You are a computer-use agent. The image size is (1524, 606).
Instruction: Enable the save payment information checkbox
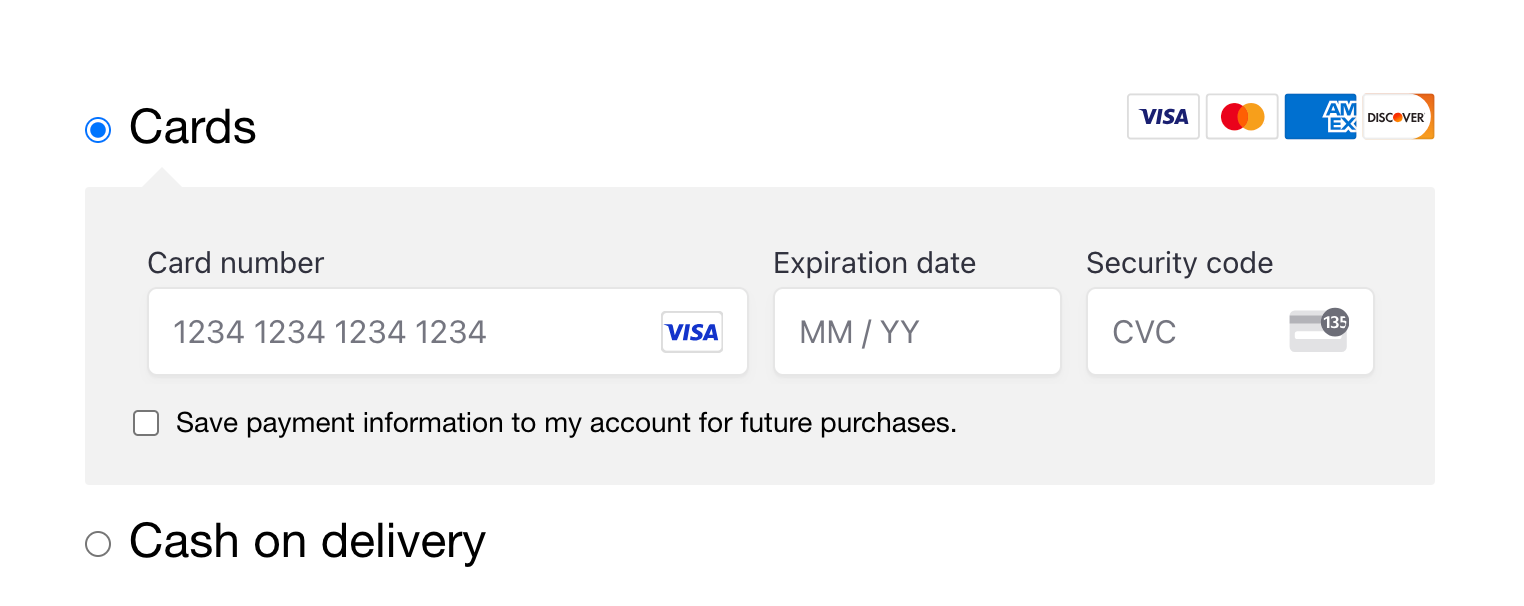pyautogui.click(x=147, y=424)
